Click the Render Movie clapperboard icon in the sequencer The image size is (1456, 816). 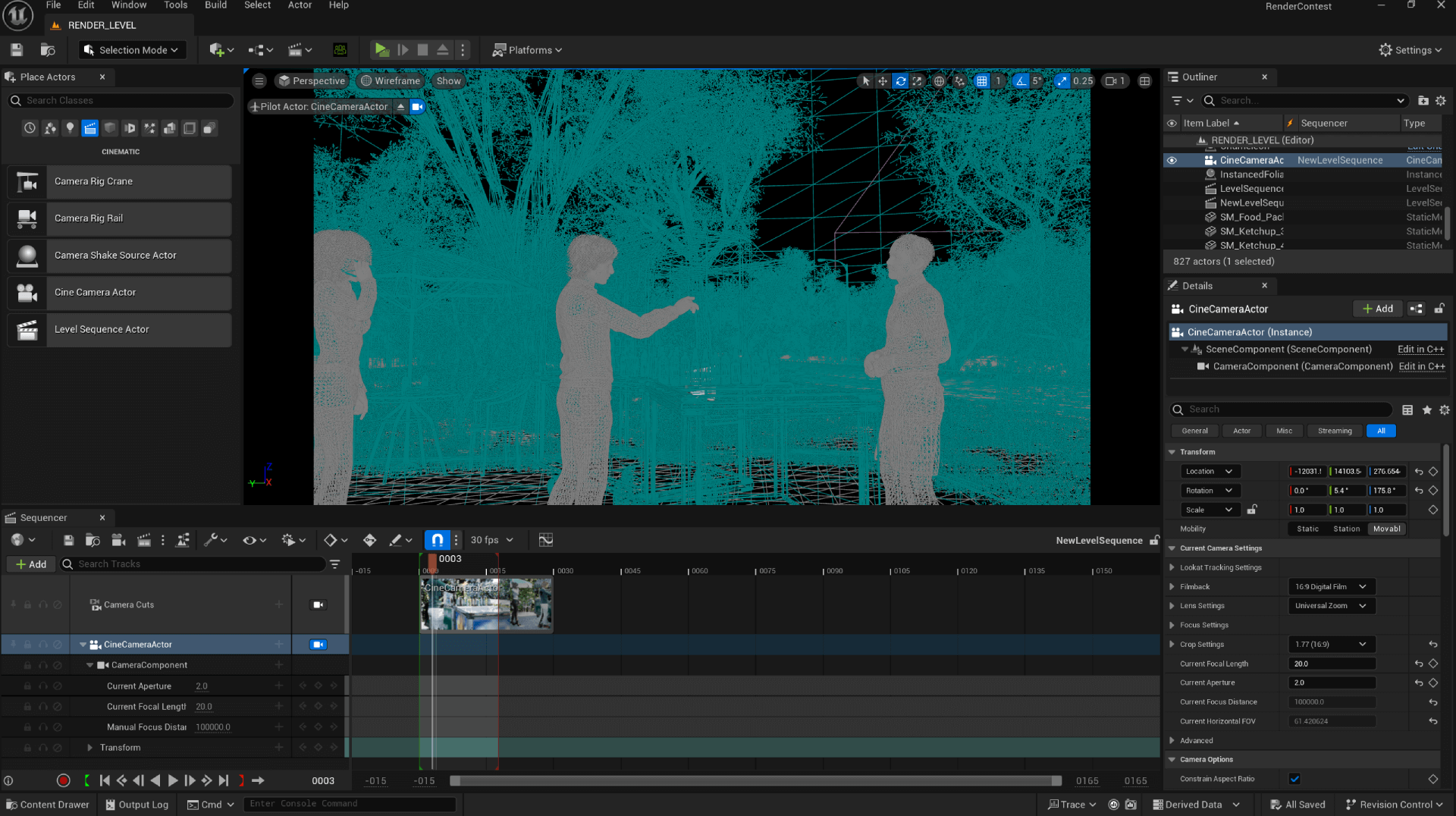point(143,540)
